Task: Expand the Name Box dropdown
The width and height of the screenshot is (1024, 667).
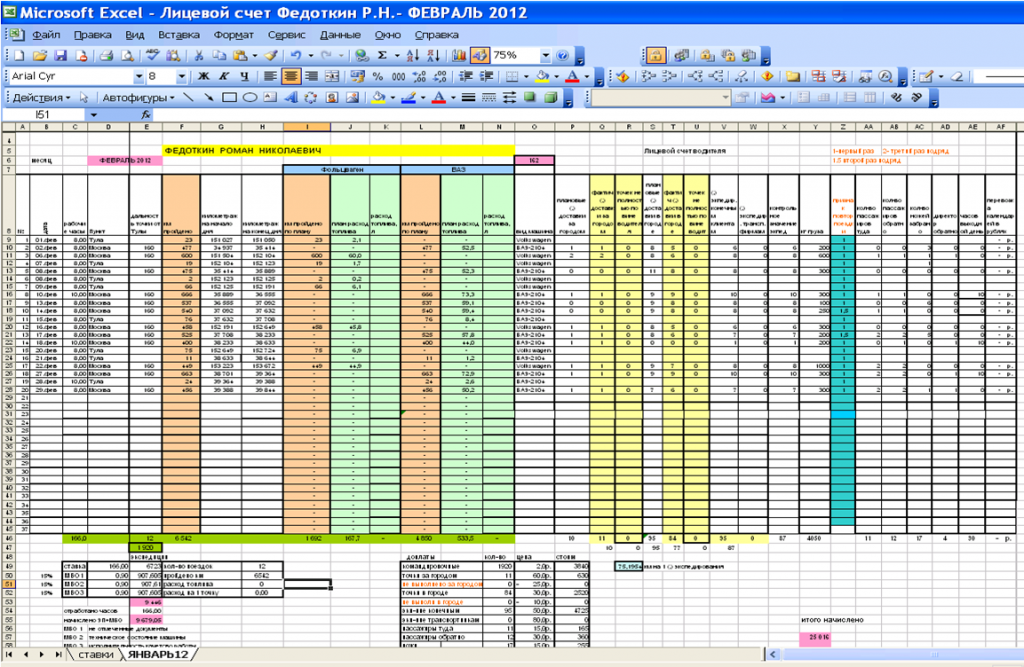Action: point(93,115)
